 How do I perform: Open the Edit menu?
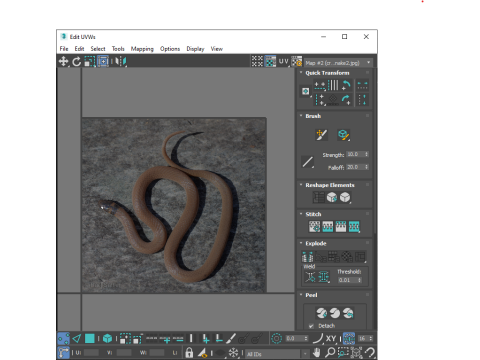point(79,49)
